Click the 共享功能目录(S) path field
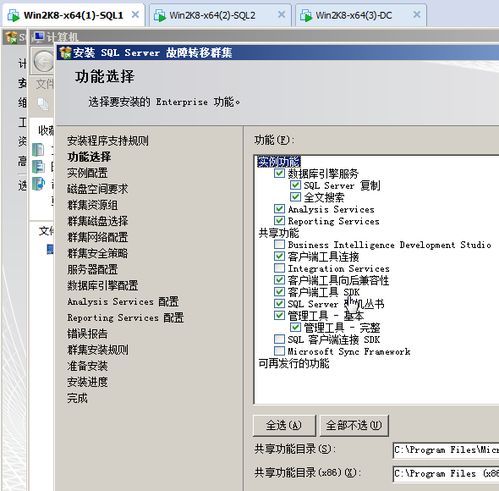 [x=446, y=450]
